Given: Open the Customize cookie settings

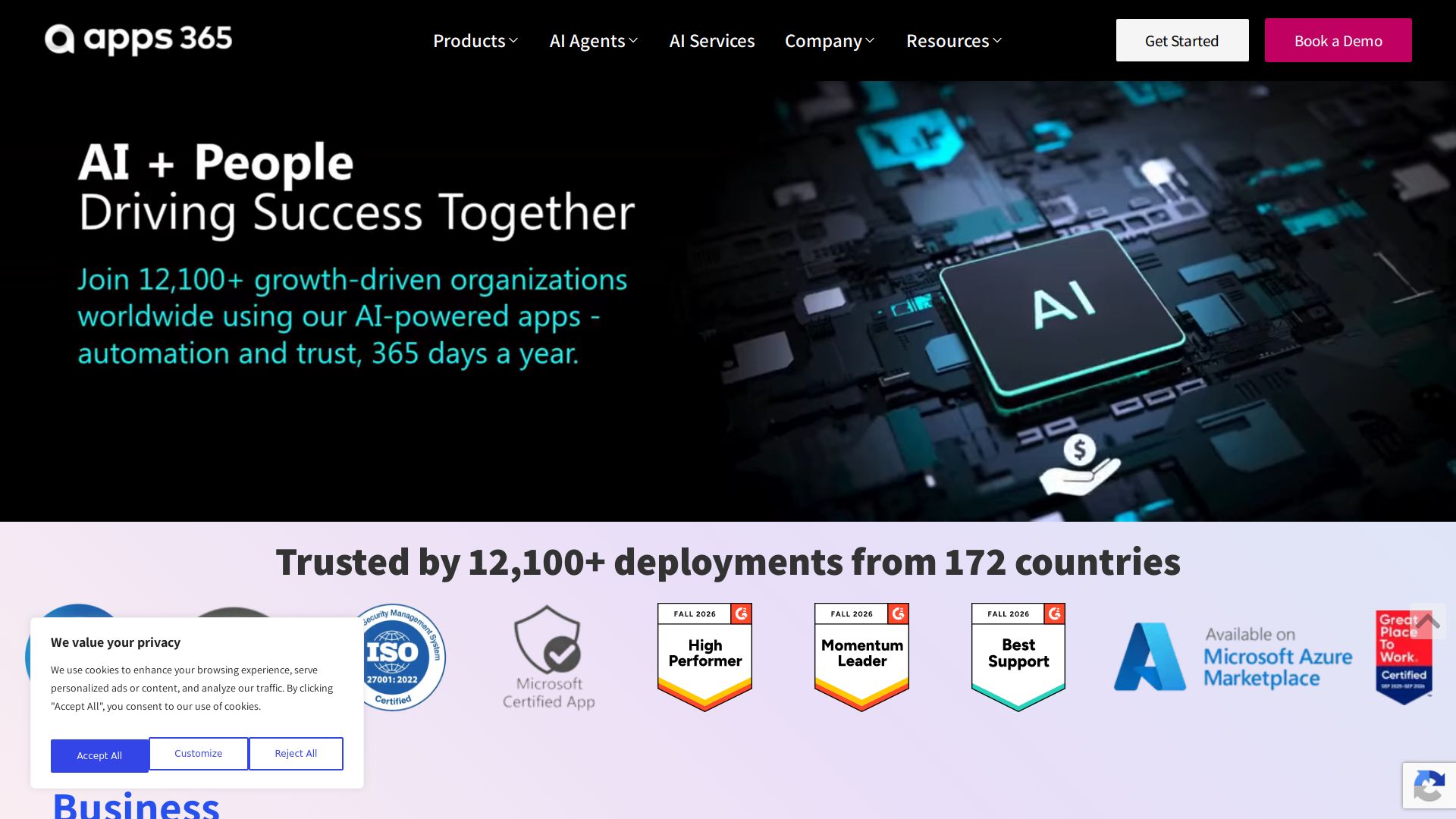Looking at the screenshot, I should click(x=199, y=754).
